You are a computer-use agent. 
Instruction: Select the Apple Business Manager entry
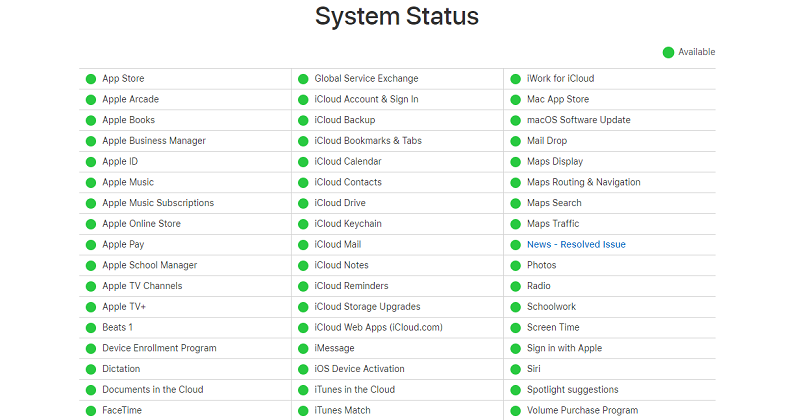pyautogui.click(x=154, y=140)
